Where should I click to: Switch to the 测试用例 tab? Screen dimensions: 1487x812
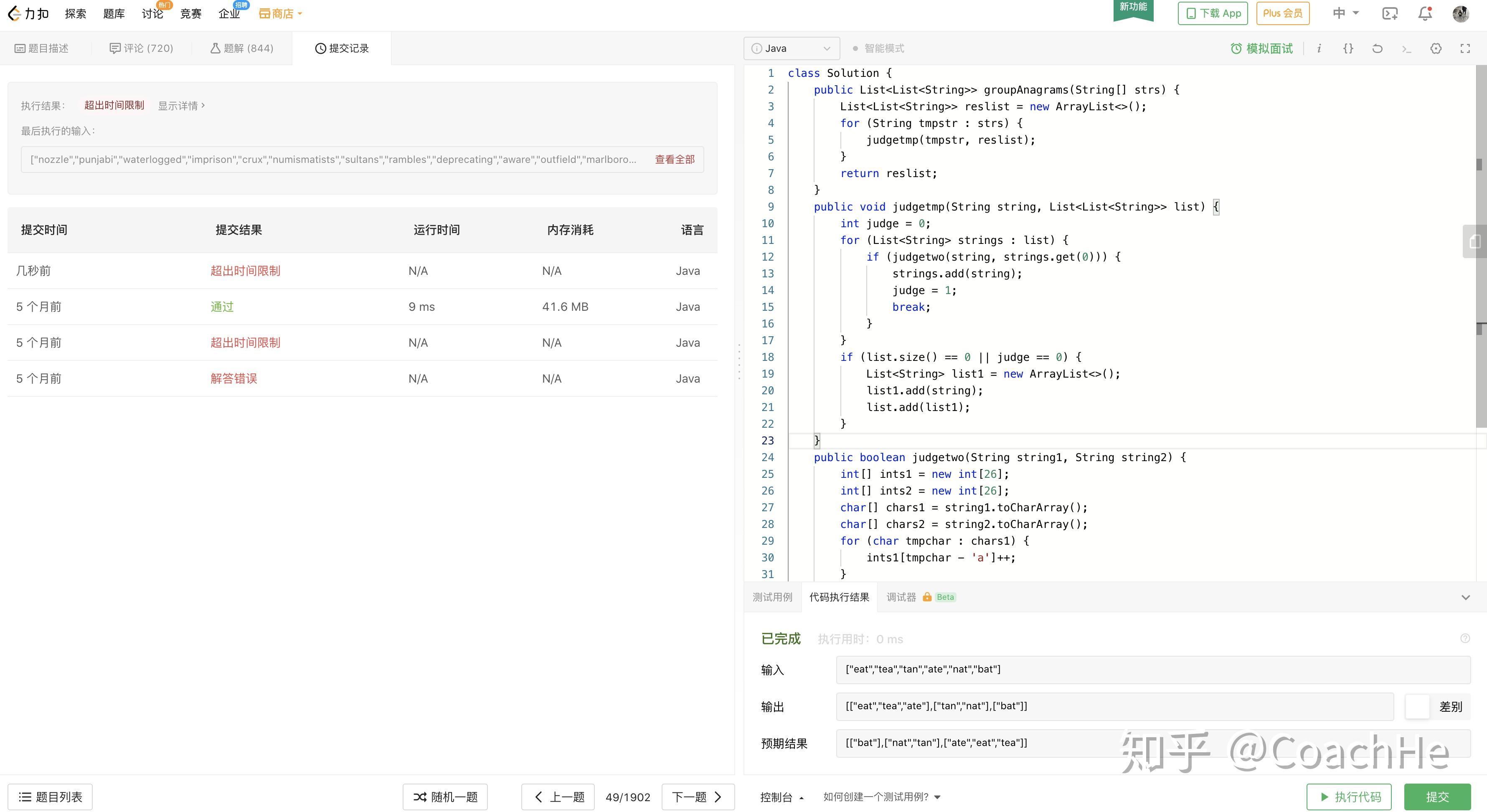point(772,597)
